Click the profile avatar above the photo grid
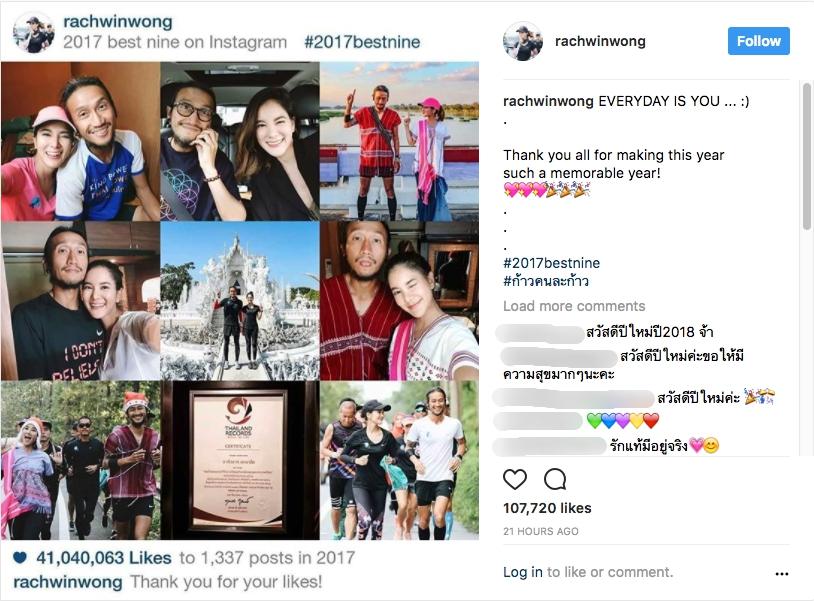 coord(33,32)
